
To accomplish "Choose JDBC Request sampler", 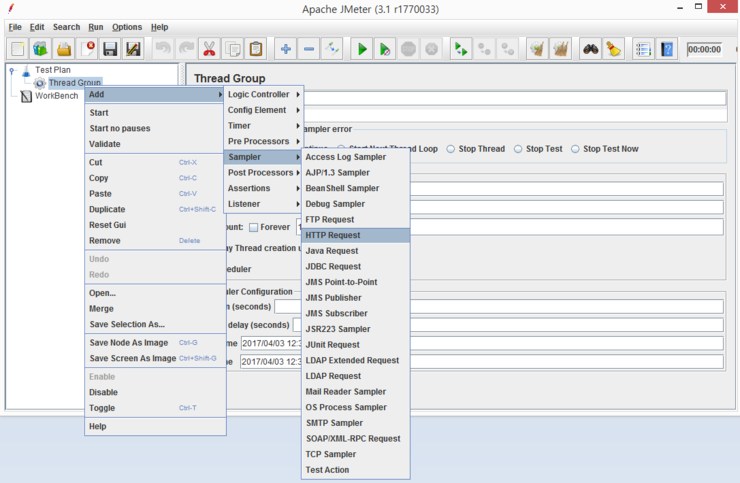I will coord(356,266).
